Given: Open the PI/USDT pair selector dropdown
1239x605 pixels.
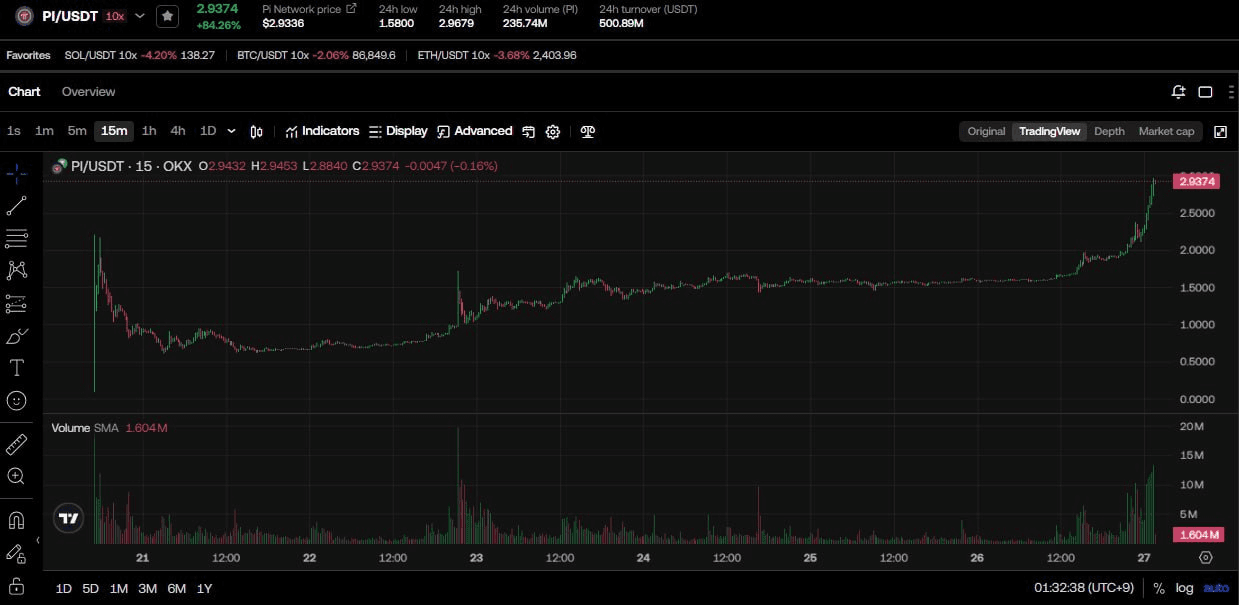Looking at the screenshot, I should [140, 16].
